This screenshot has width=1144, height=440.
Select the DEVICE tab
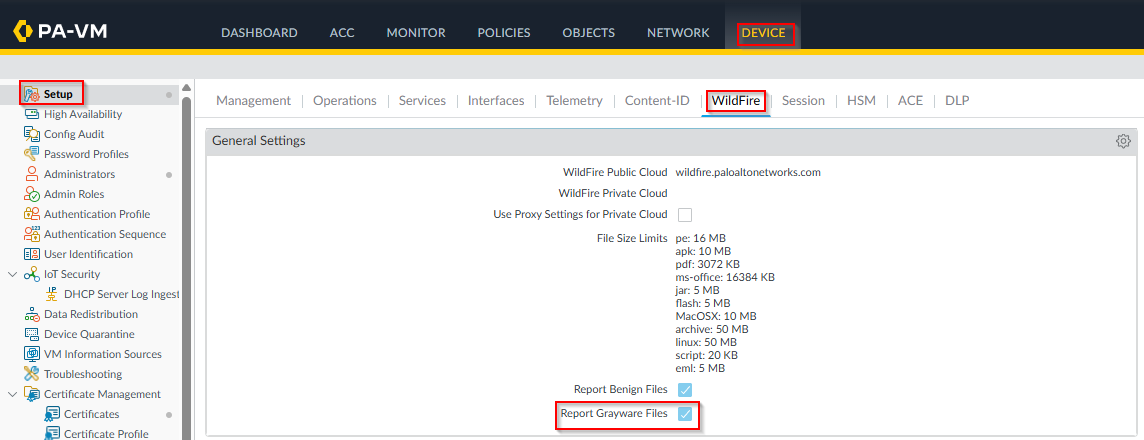point(763,33)
